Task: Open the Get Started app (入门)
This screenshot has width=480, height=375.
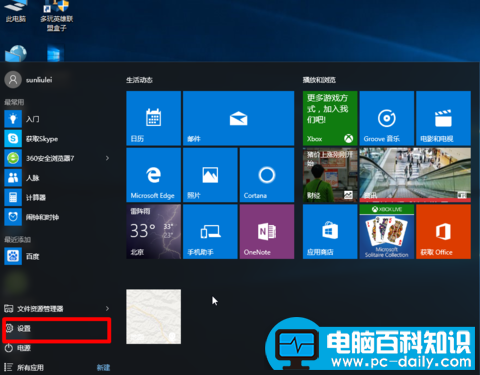Action: click(x=57, y=119)
